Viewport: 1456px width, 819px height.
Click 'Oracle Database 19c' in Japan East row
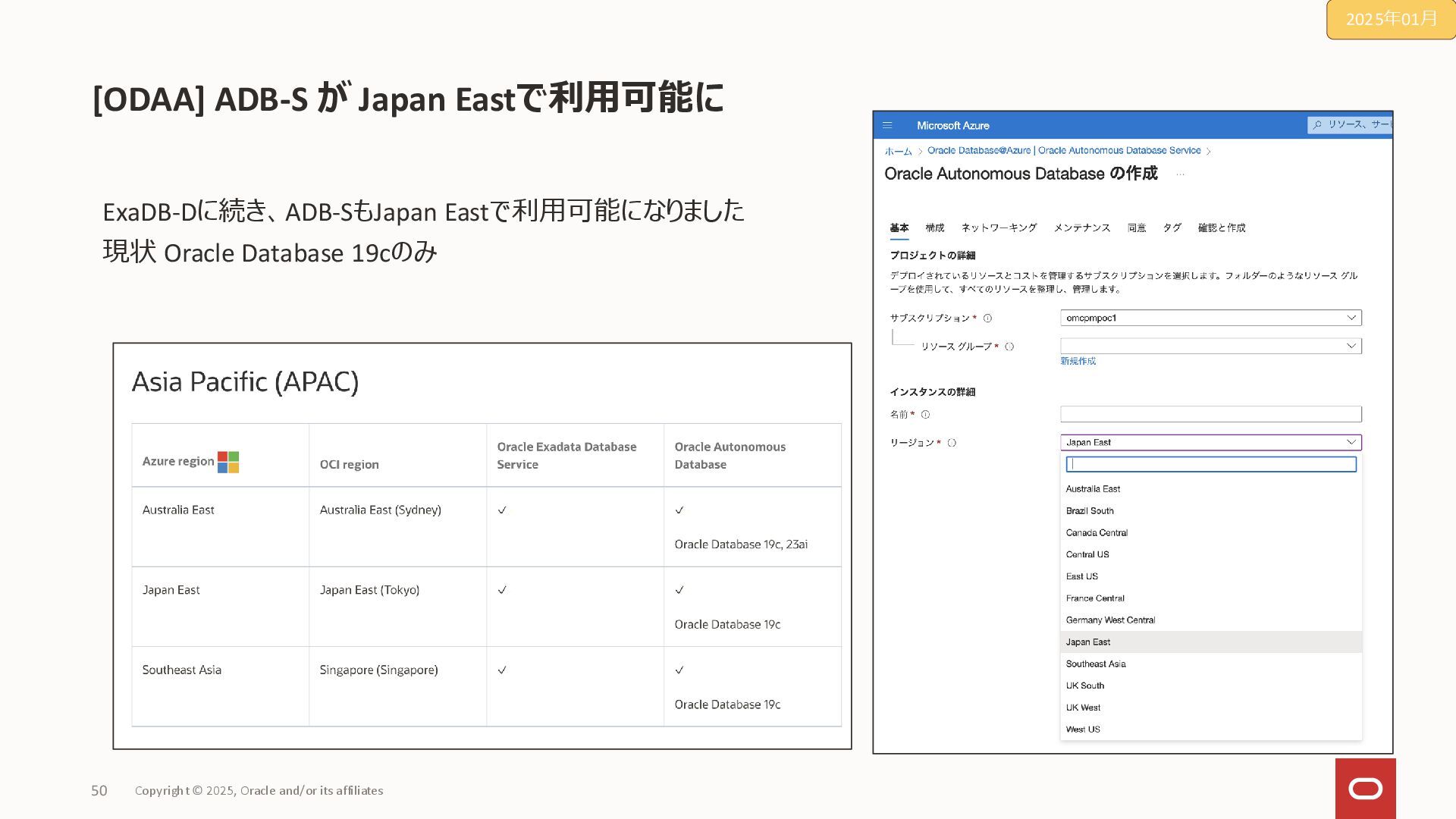tap(727, 625)
